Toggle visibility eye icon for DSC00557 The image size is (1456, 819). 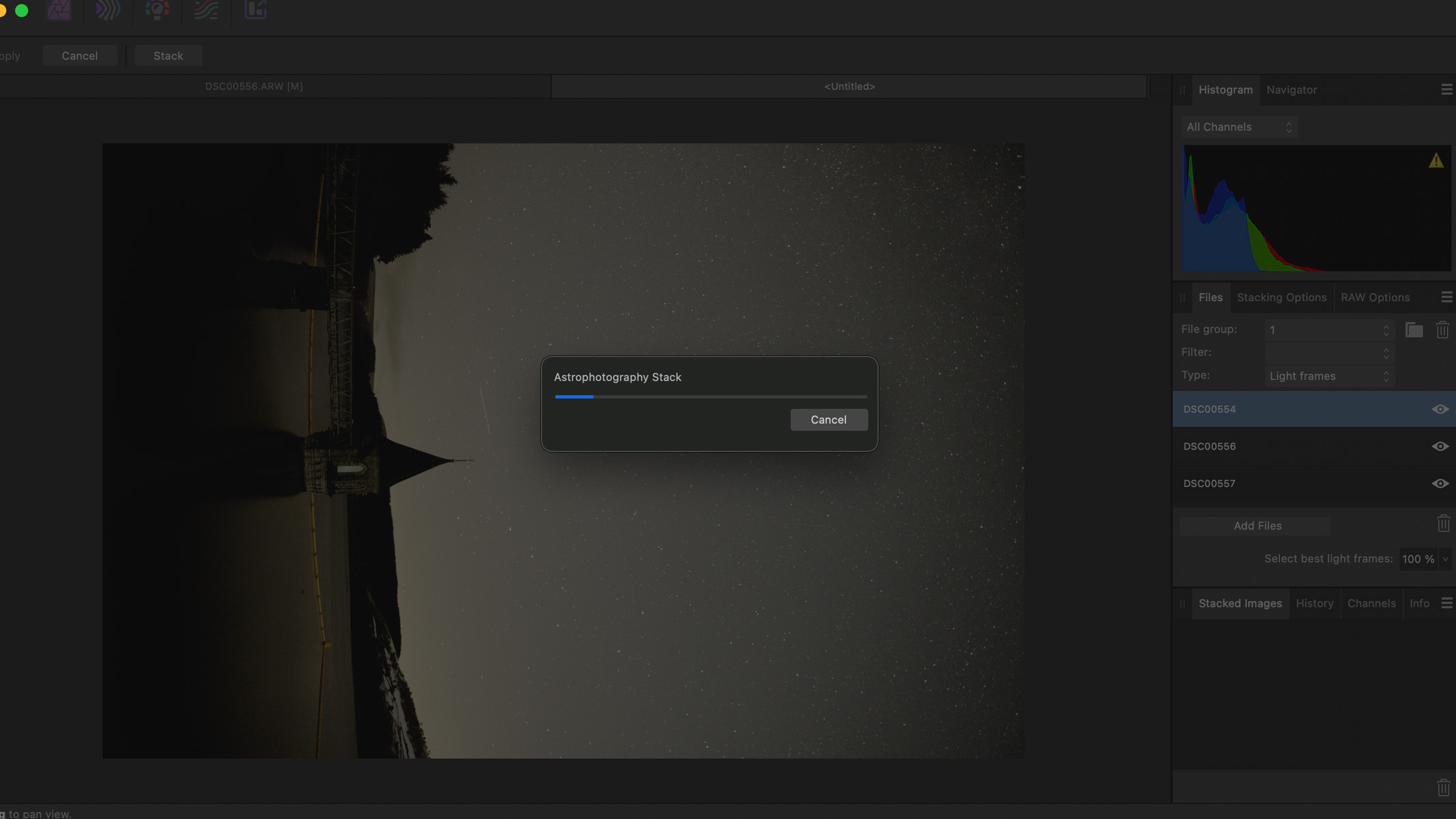(1441, 484)
